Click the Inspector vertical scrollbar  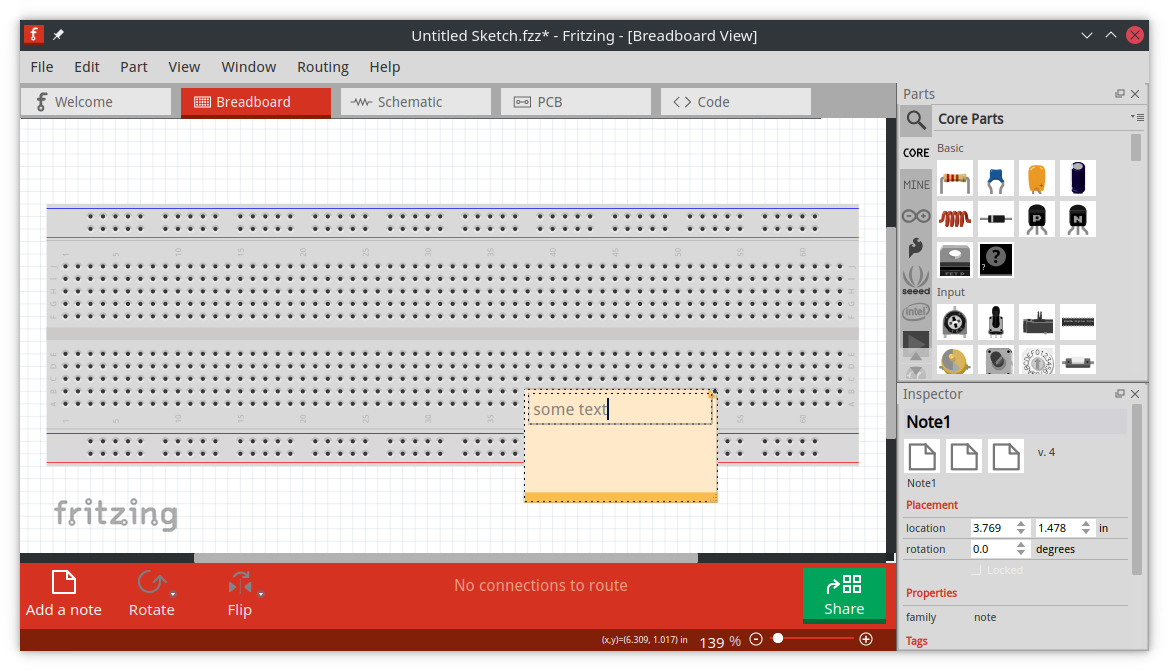point(1136,490)
